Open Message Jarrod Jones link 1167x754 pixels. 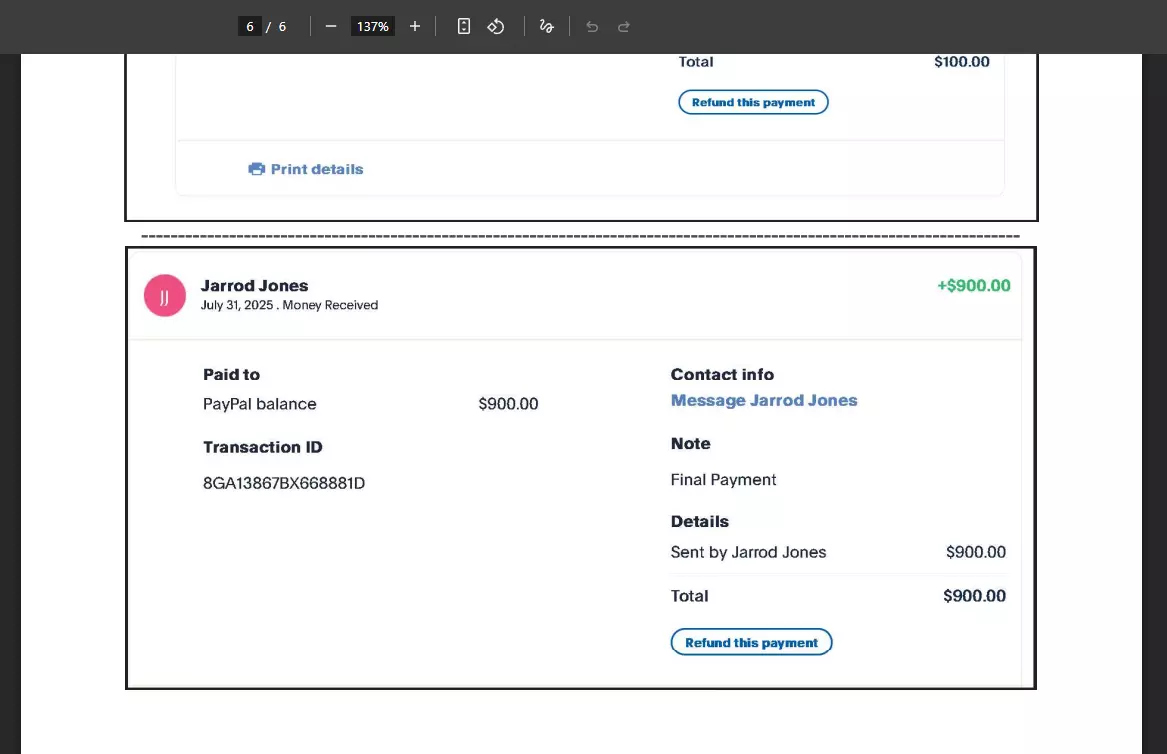(x=764, y=400)
